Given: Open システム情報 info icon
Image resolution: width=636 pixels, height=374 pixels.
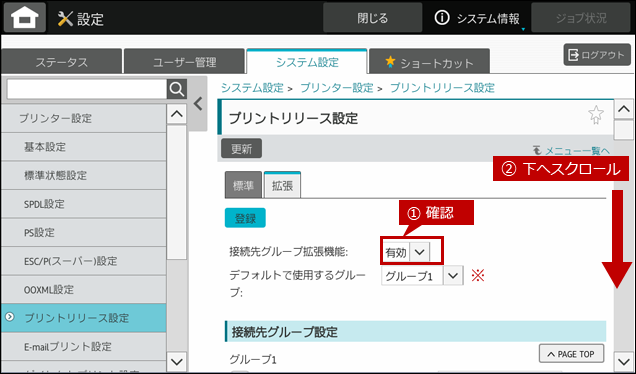Looking at the screenshot, I should (441, 18).
